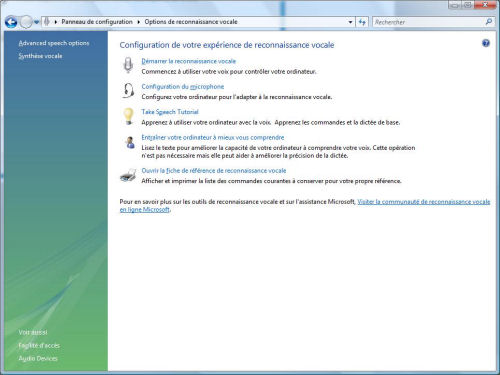
Task: Open the Audio Devices link
Action: pyautogui.click(x=38, y=359)
